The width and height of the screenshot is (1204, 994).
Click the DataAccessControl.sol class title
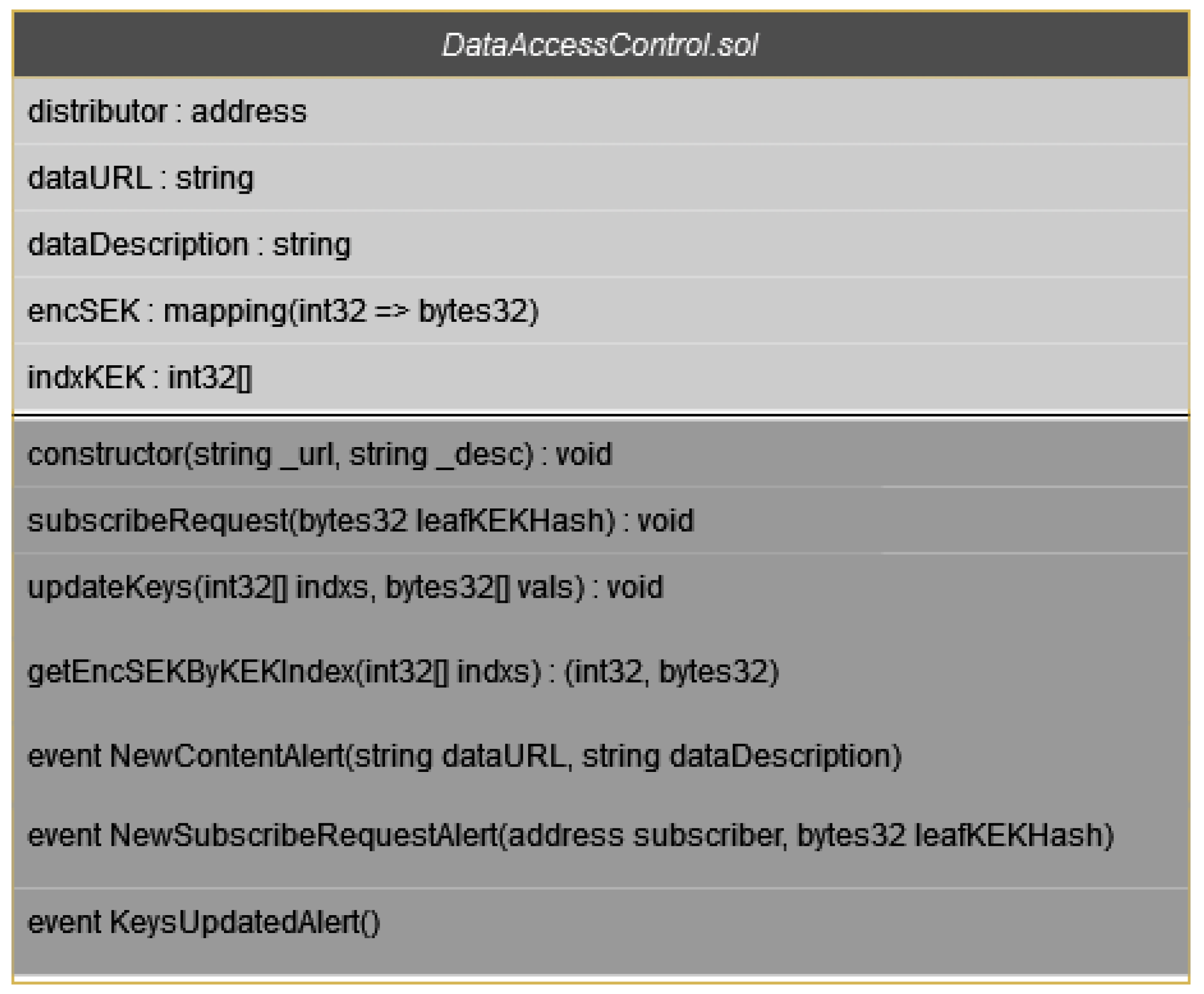tap(600, 45)
